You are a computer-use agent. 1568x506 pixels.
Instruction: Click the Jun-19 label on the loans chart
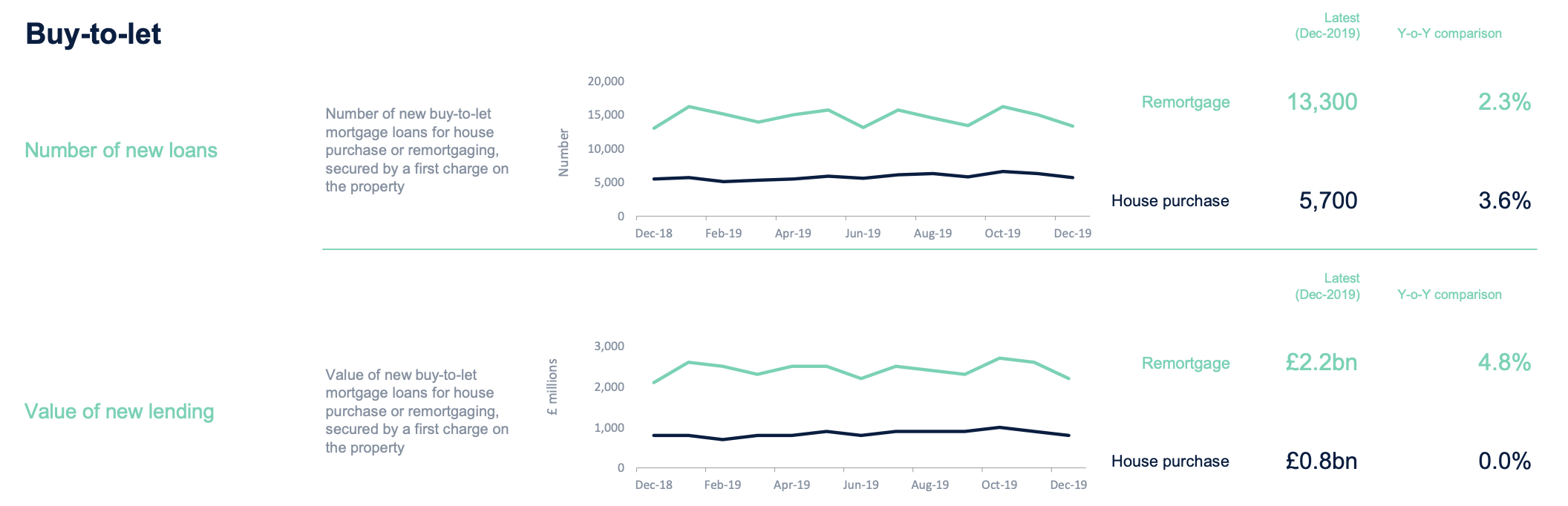(x=863, y=233)
